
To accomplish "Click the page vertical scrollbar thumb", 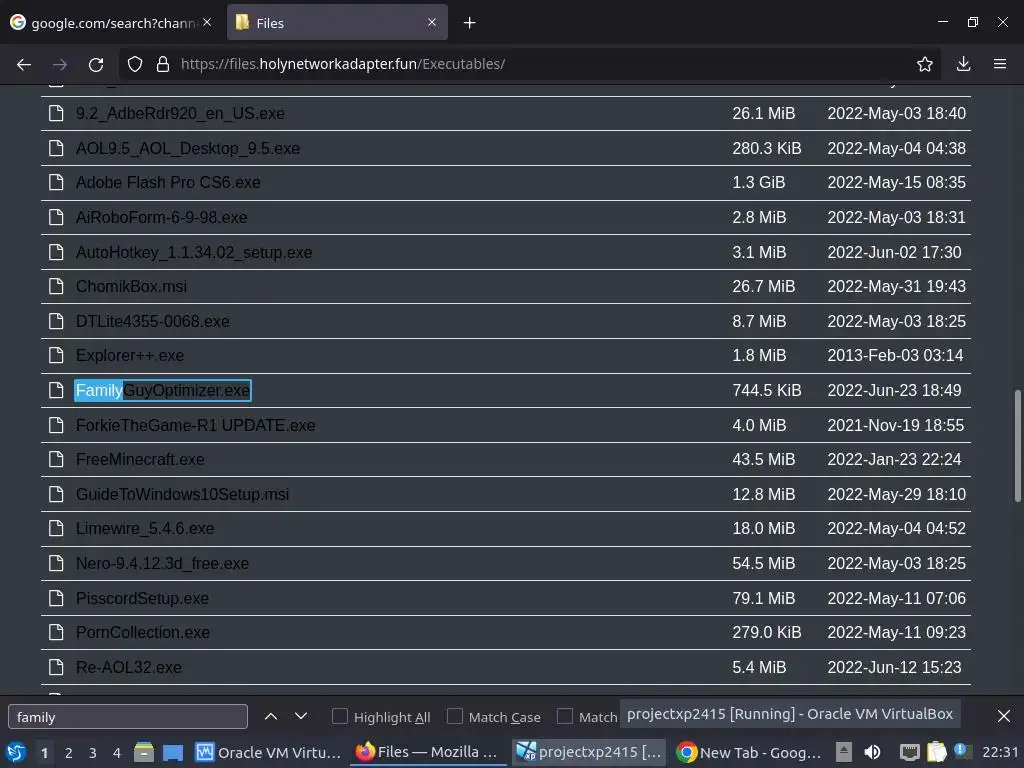I will [x=1017, y=446].
